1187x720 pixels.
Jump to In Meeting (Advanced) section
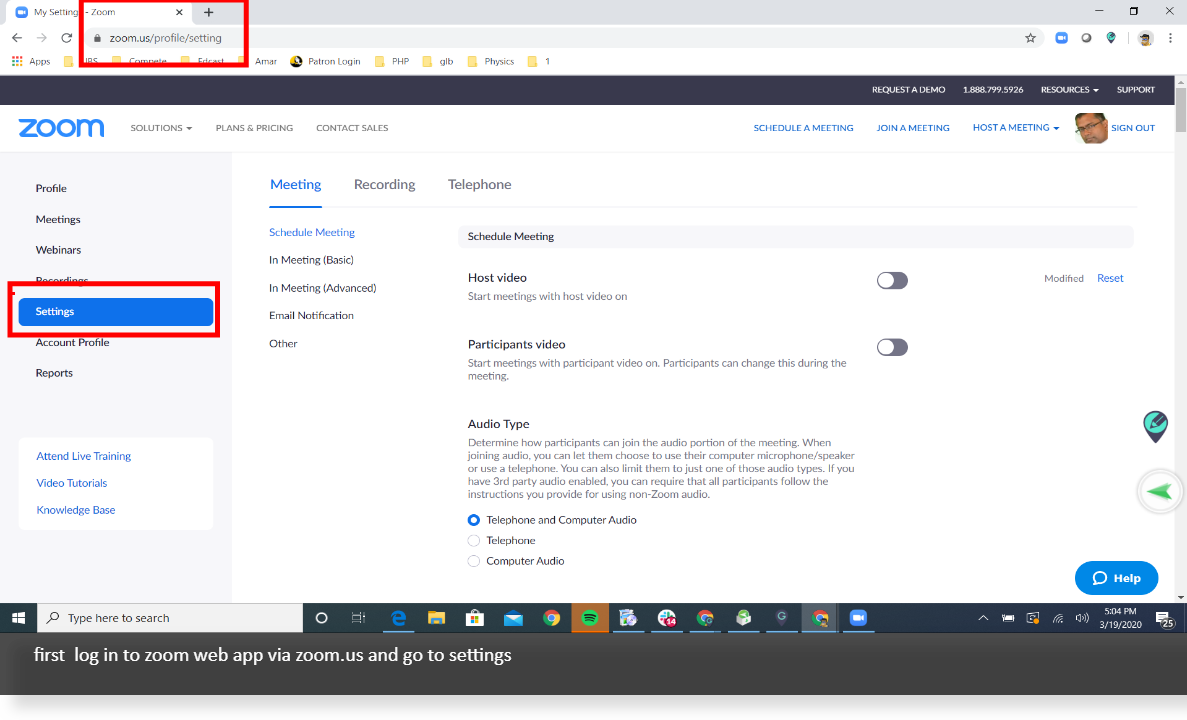tap(322, 288)
